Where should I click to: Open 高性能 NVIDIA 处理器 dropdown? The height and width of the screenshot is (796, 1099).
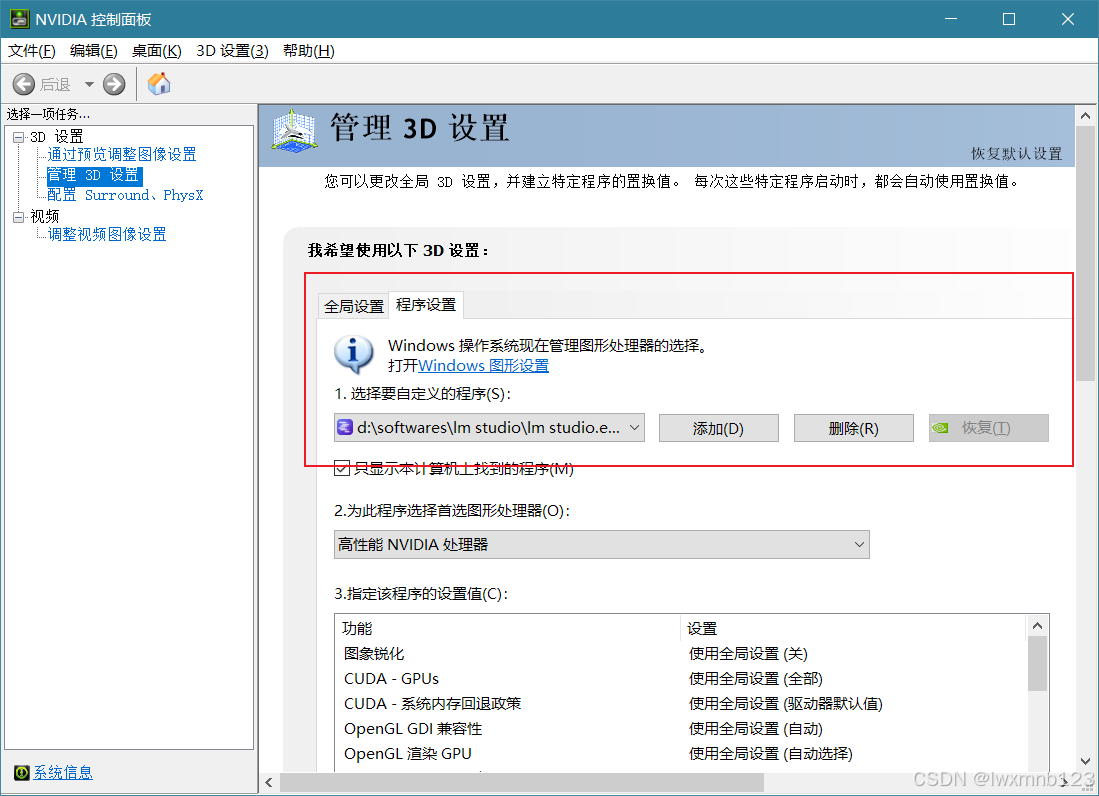pyautogui.click(x=601, y=544)
